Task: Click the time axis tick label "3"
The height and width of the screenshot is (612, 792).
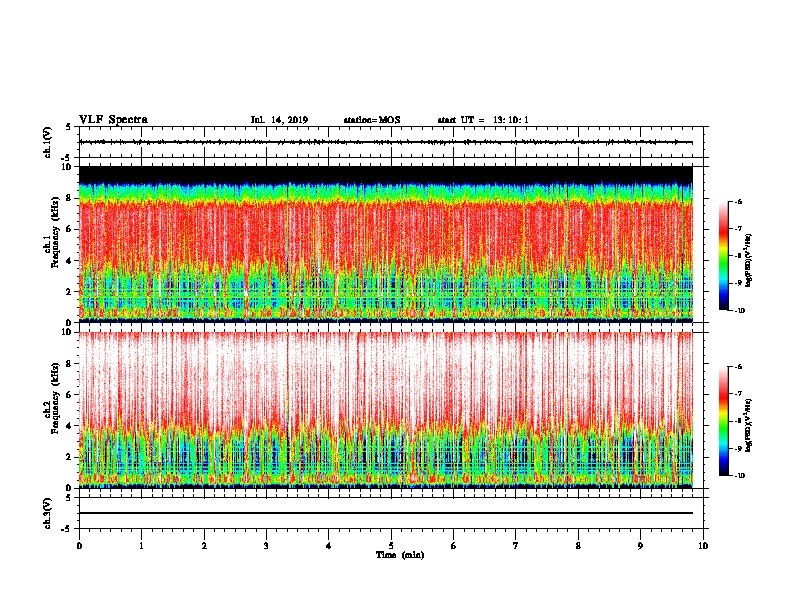Action: tap(266, 546)
